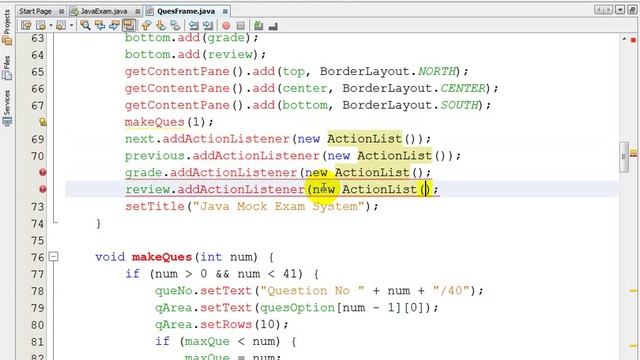Viewport: 640px width, 360px height.
Task: Comment out the selected lines
Action: coord(258,26)
